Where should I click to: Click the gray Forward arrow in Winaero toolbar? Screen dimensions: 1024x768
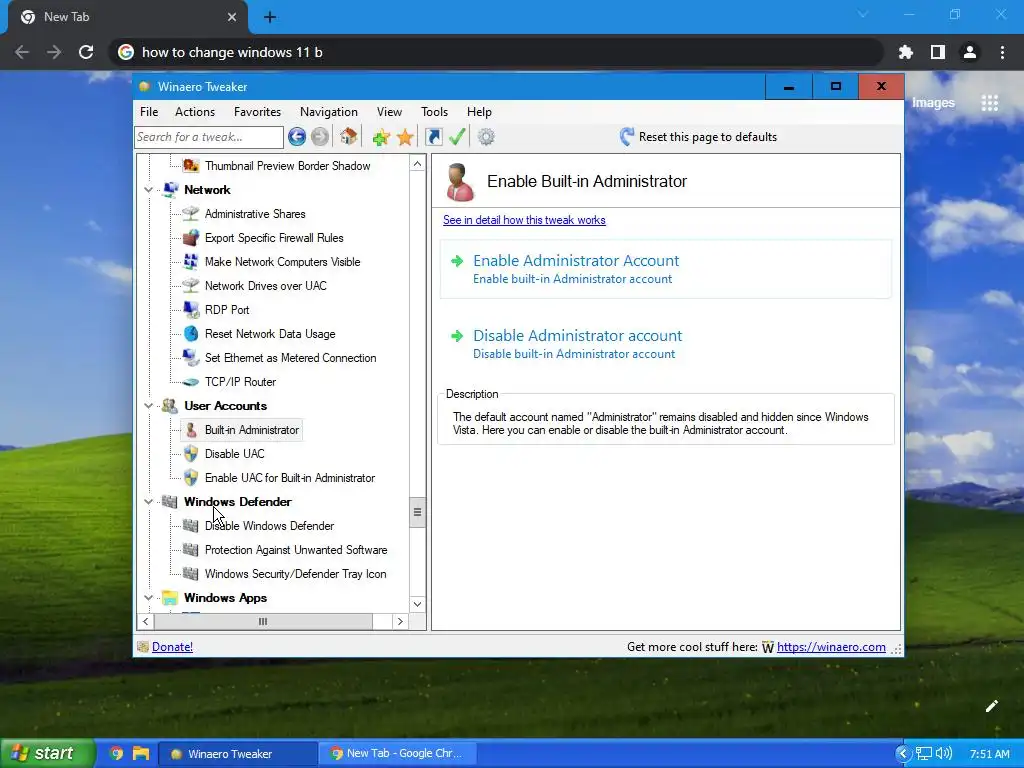[x=320, y=136]
